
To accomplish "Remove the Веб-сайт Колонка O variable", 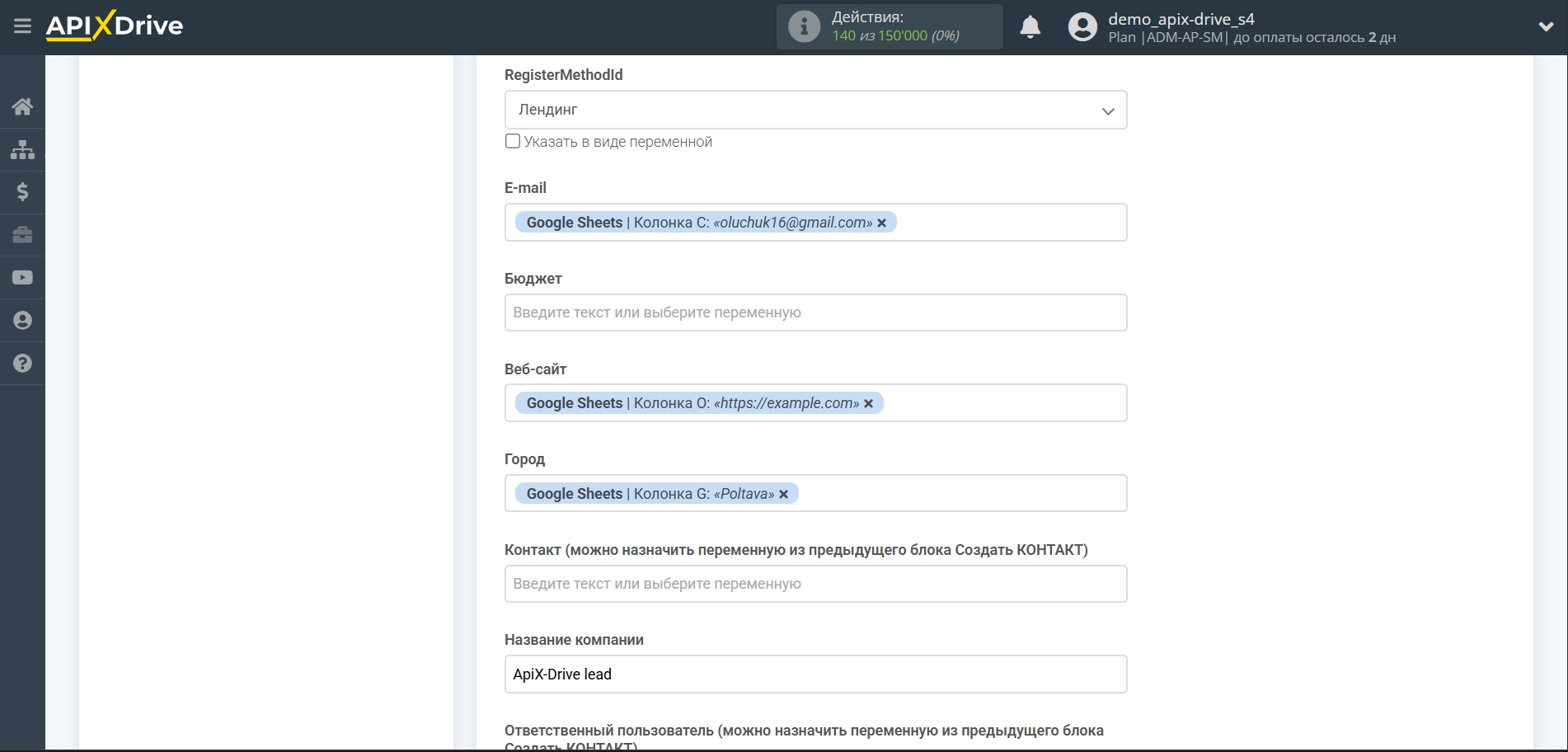I will (868, 403).
